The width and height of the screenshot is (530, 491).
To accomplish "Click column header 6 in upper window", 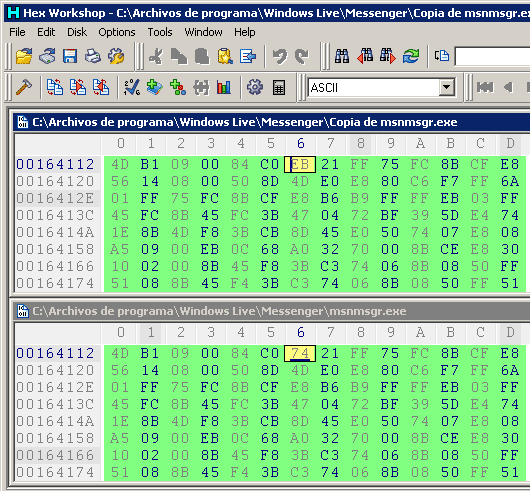I will [301, 144].
